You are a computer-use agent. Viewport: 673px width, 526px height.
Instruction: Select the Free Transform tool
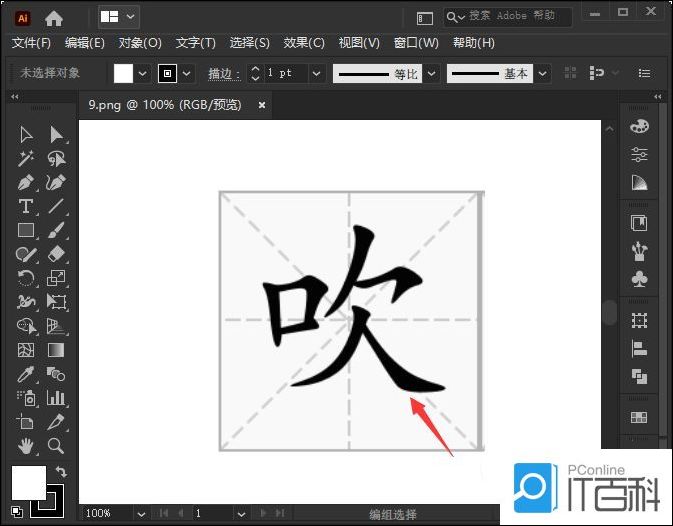coord(56,302)
